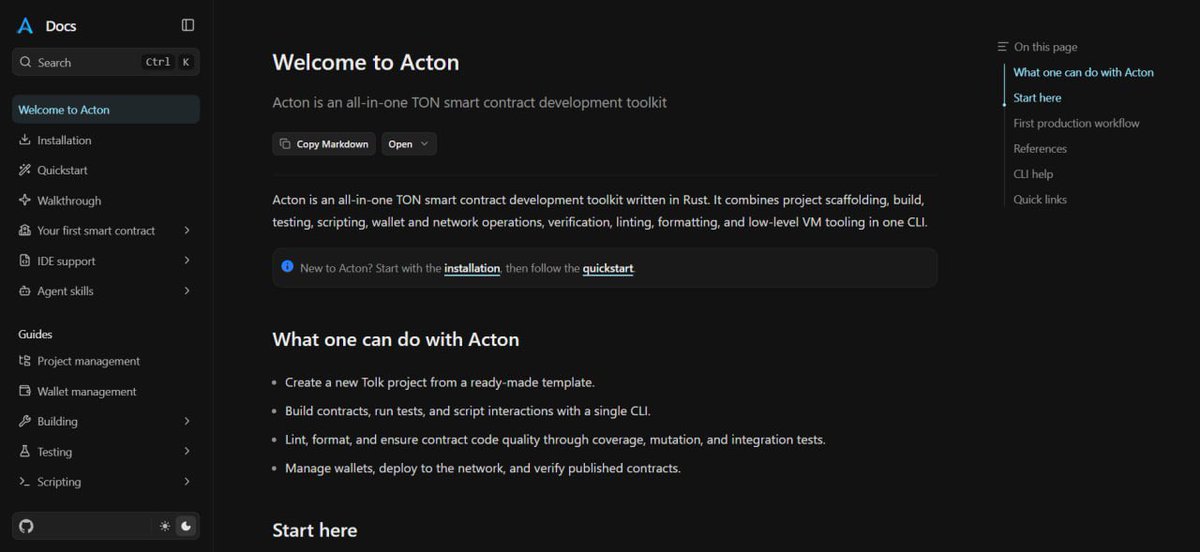
Task: Click the Acton logo icon
Action: tap(25, 26)
